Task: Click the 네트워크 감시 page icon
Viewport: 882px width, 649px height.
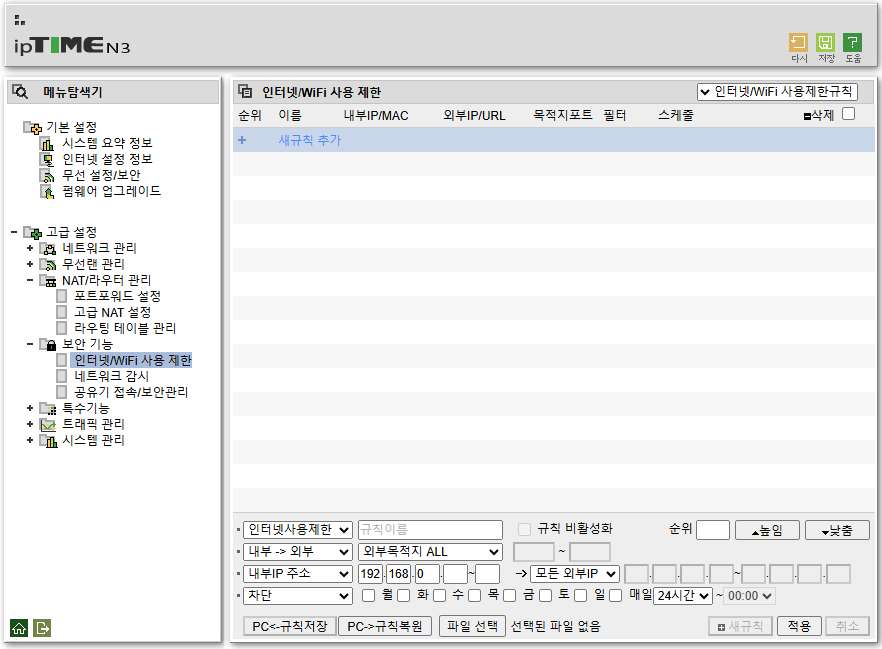Action: 62,376
